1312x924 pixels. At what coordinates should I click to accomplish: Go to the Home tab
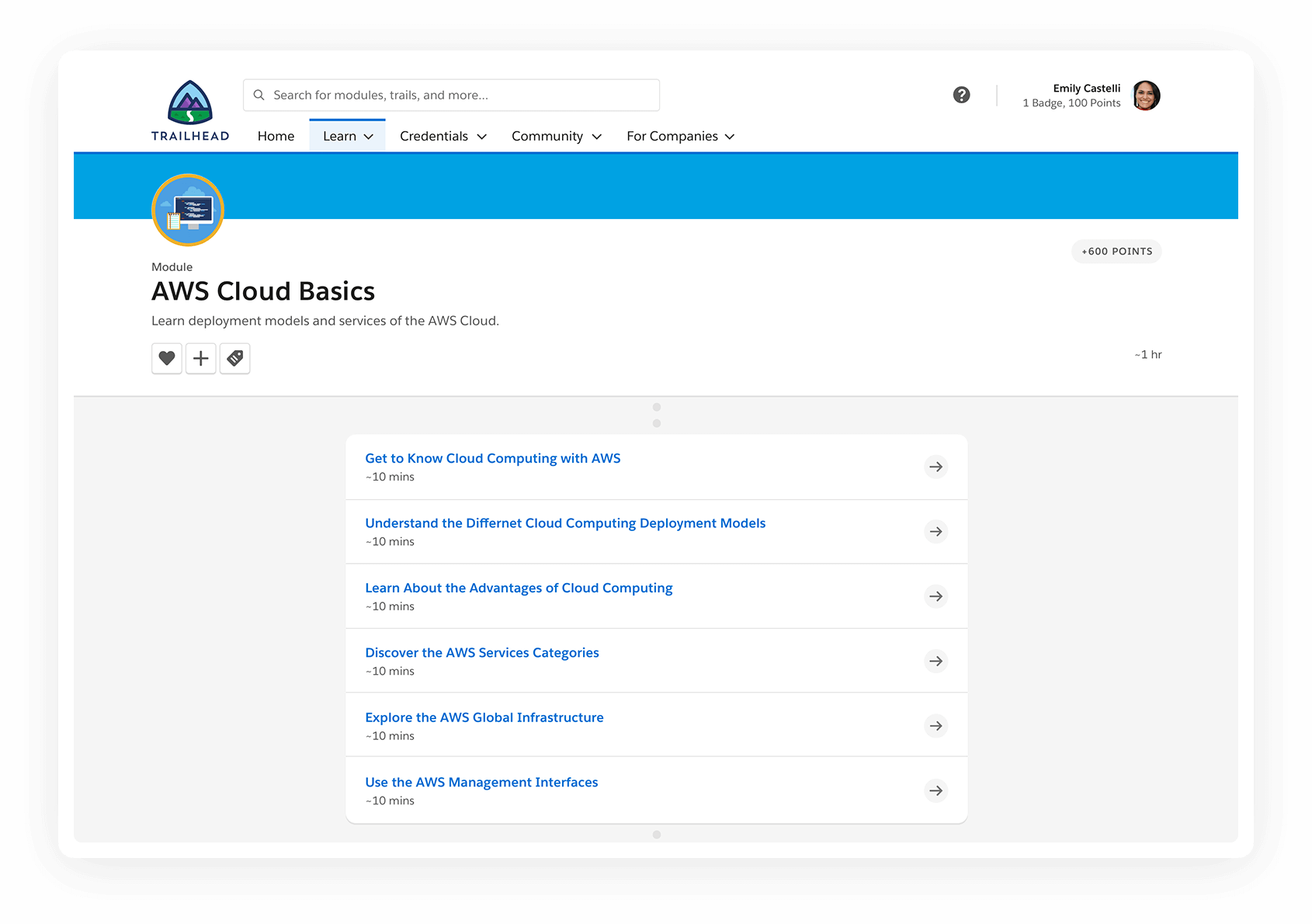[276, 136]
